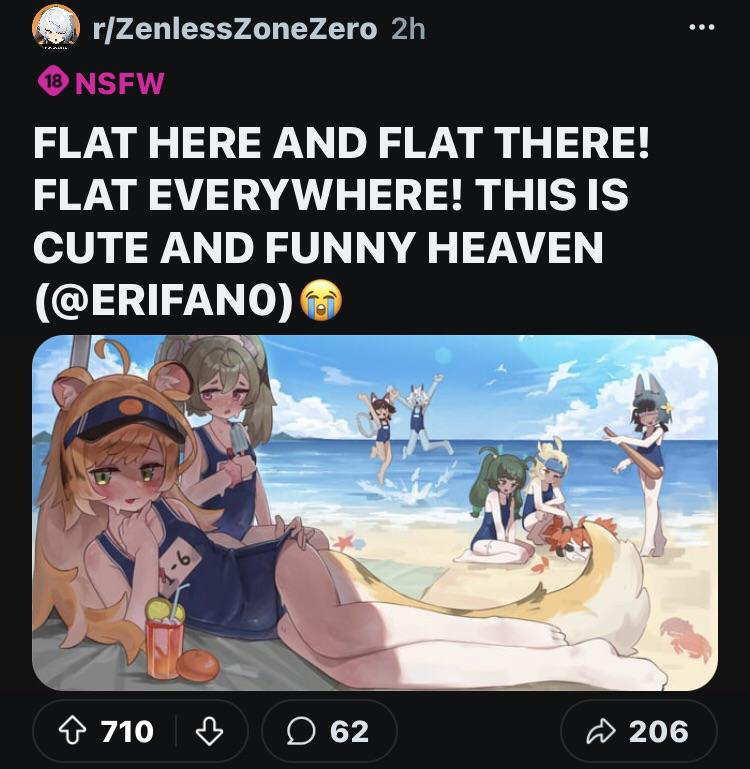Tap the comment bubble icon

click(300, 731)
